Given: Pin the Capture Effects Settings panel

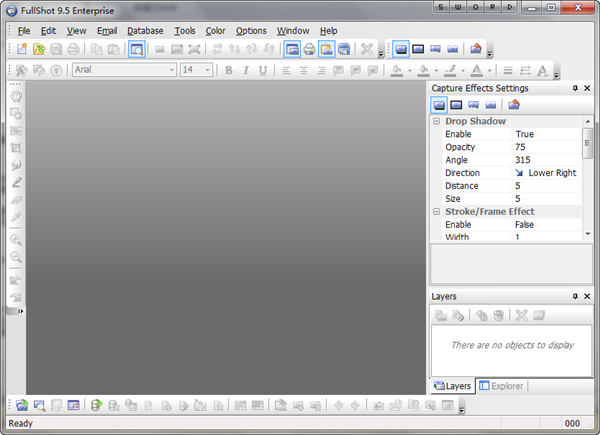Looking at the screenshot, I should pos(575,88).
